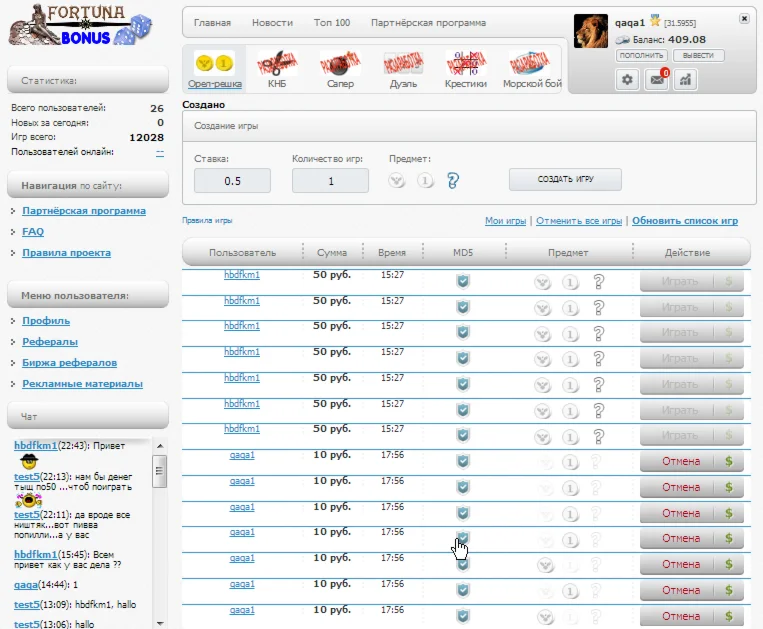
Task: Click the chat scrollbar up arrow
Action: tap(159, 444)
